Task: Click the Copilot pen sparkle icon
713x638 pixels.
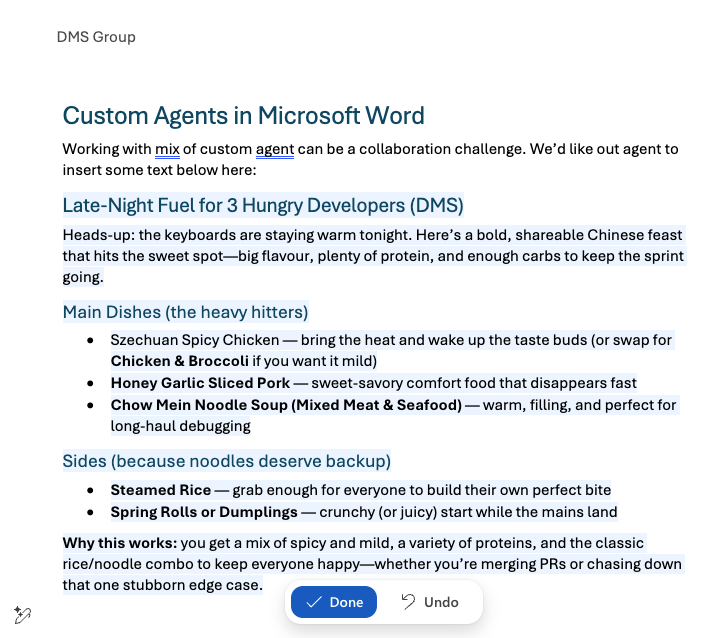Action: click(x=22, y=615)
